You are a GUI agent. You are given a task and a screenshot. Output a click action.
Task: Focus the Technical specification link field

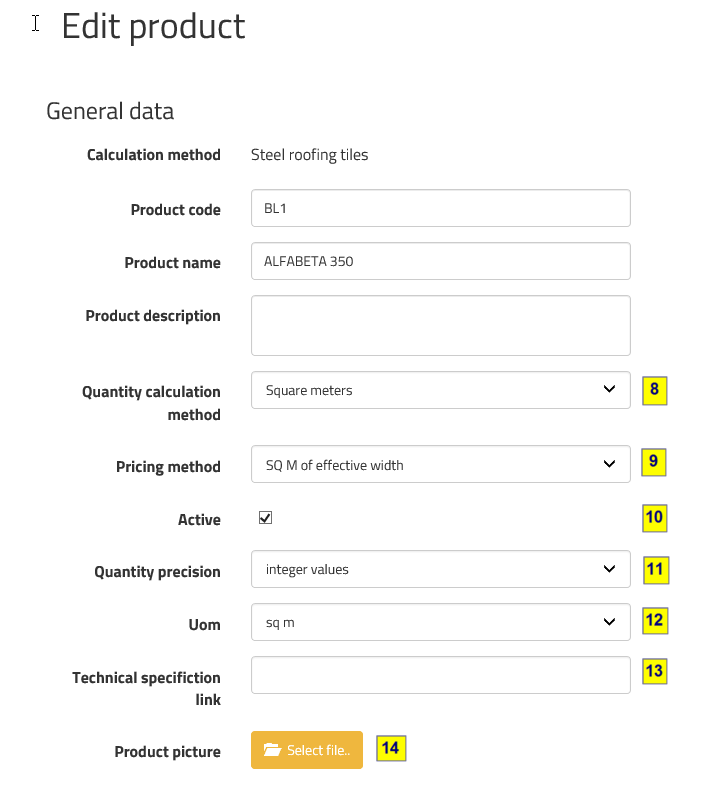click(x=440, y=675)
